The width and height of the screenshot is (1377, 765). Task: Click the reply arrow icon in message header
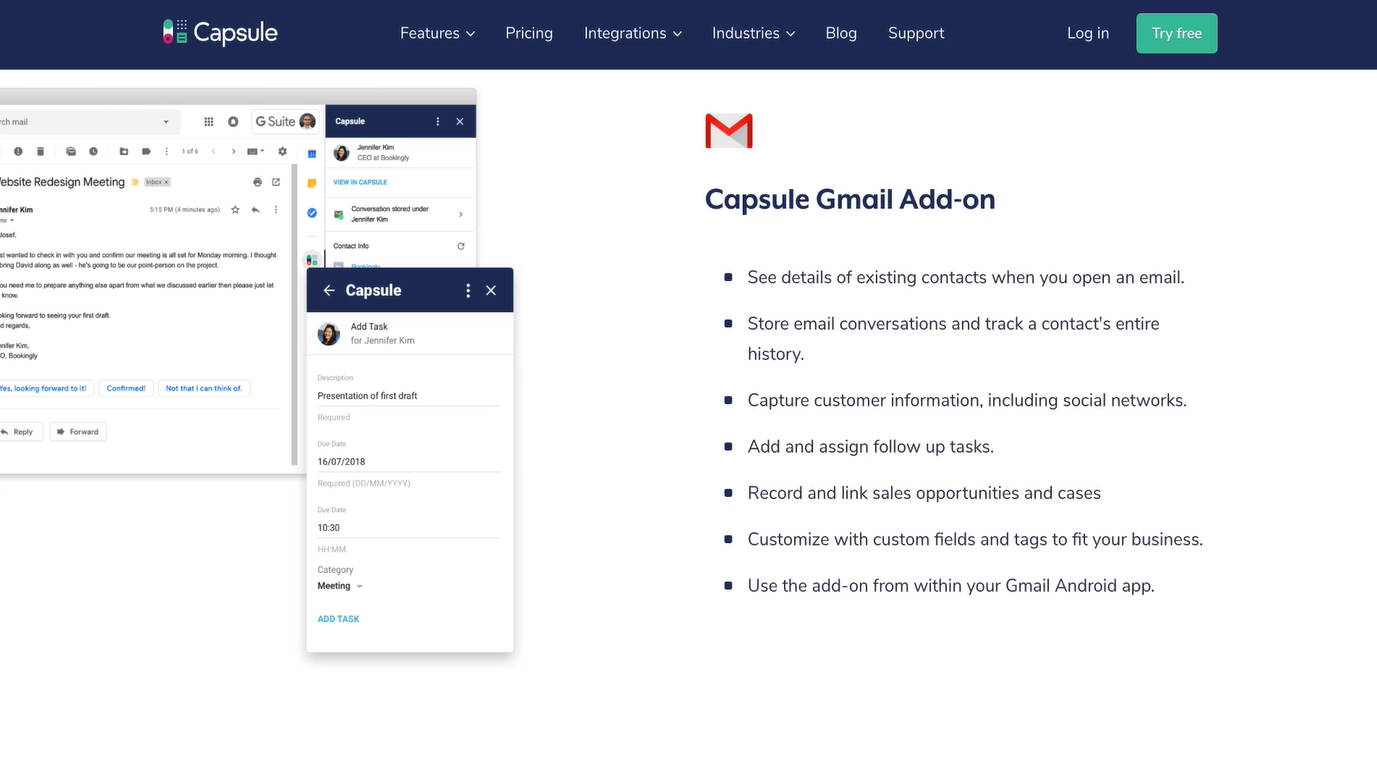pos(256,210)
